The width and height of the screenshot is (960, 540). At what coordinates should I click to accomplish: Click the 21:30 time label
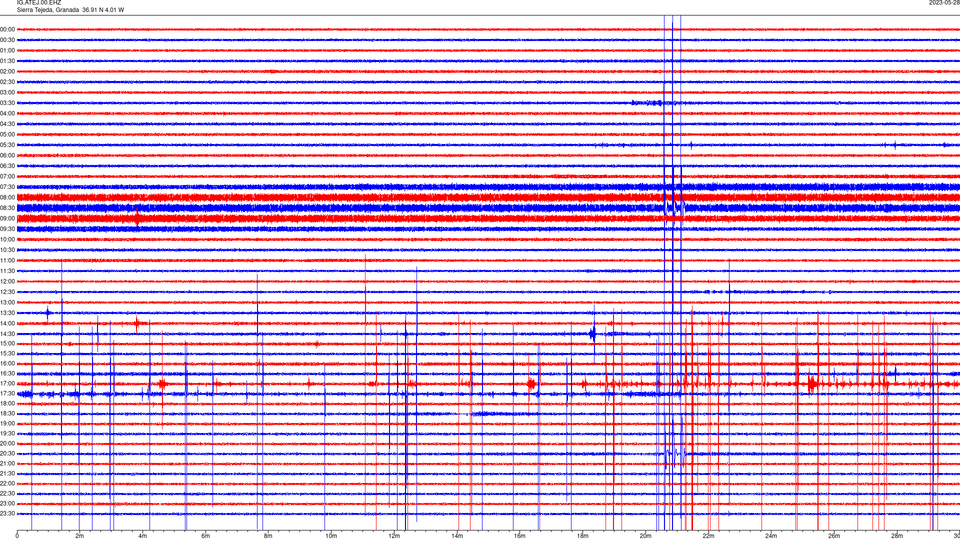pyautogui.click(x=7, y=474)
